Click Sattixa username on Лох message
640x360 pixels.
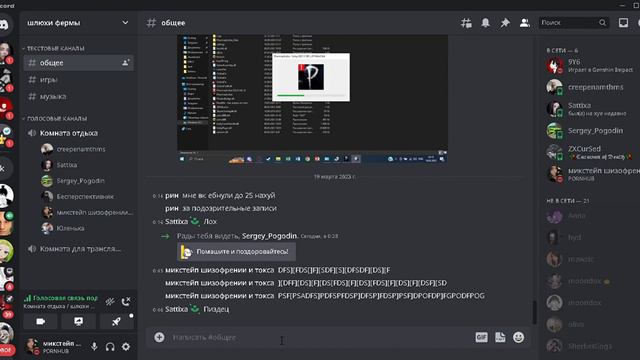(x=176, y=222)
